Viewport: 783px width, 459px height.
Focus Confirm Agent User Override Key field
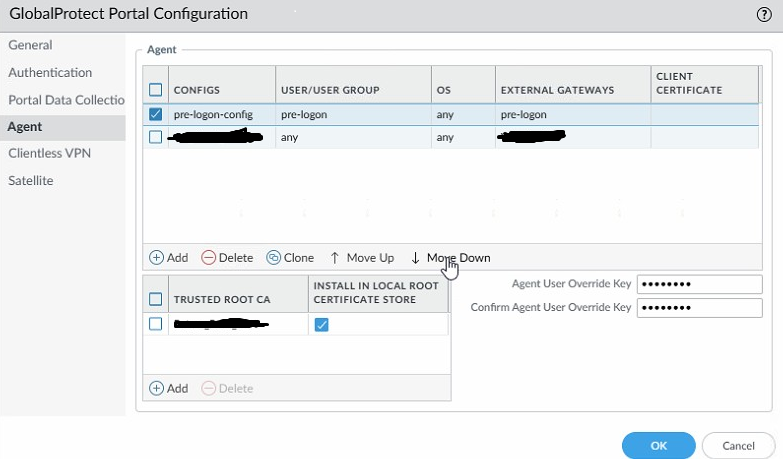pos(700,308)
